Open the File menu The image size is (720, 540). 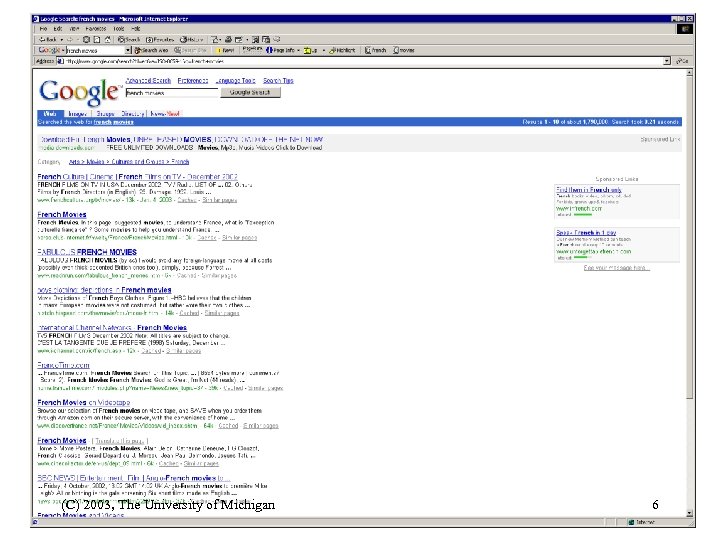tap(43, 28)
